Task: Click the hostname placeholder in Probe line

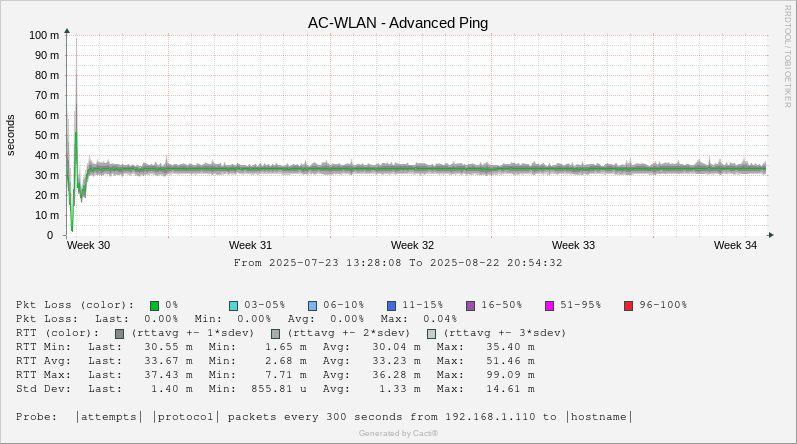Action: pyautogui.click(x=599, y=417)
